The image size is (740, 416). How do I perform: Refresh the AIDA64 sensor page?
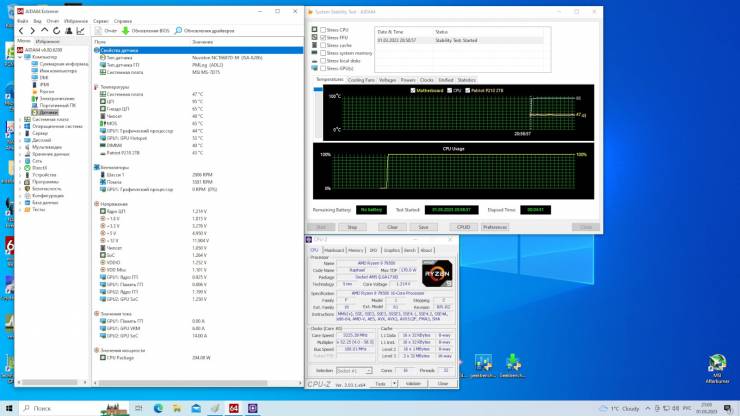[x=57, y=31]
